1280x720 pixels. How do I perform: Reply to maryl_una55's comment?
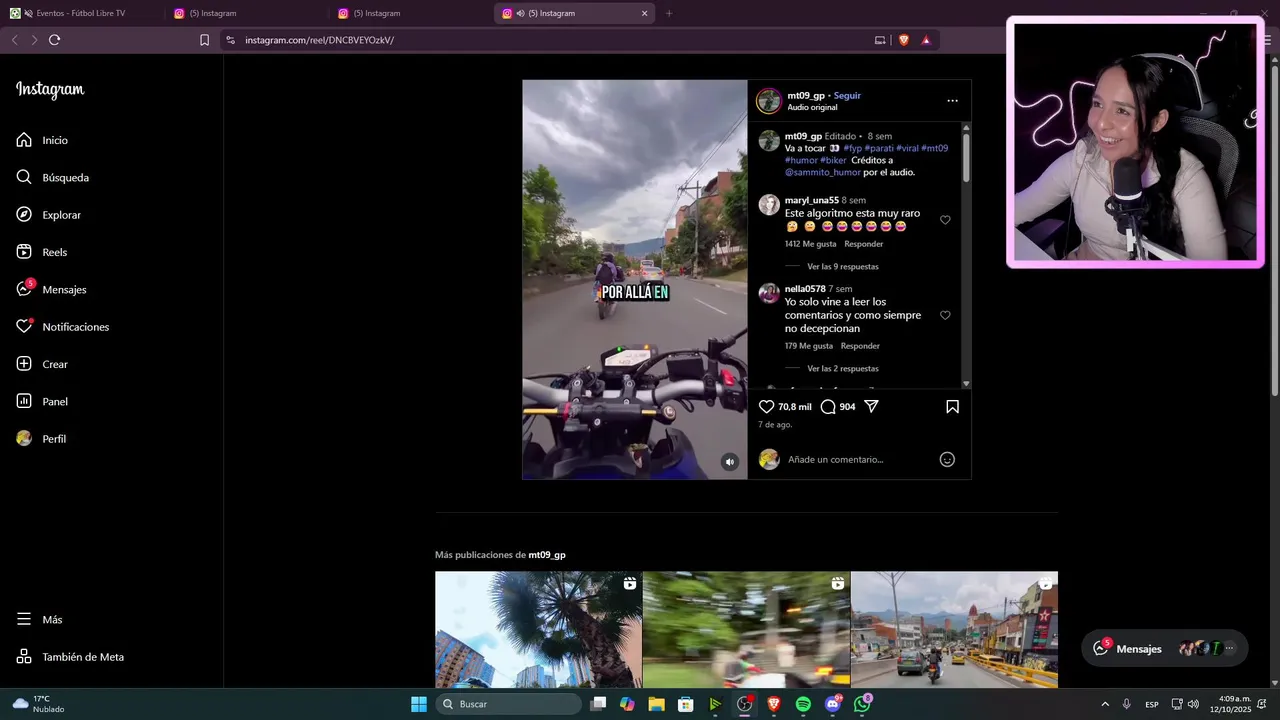864,244
